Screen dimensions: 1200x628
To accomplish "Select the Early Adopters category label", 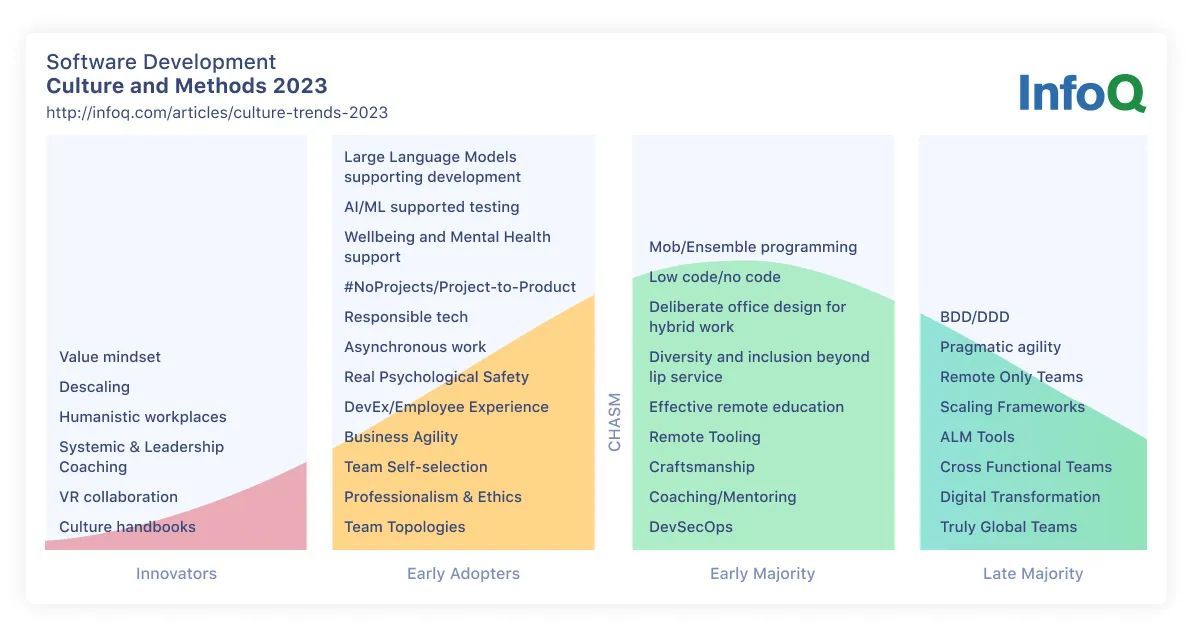I will pos(463,574).
